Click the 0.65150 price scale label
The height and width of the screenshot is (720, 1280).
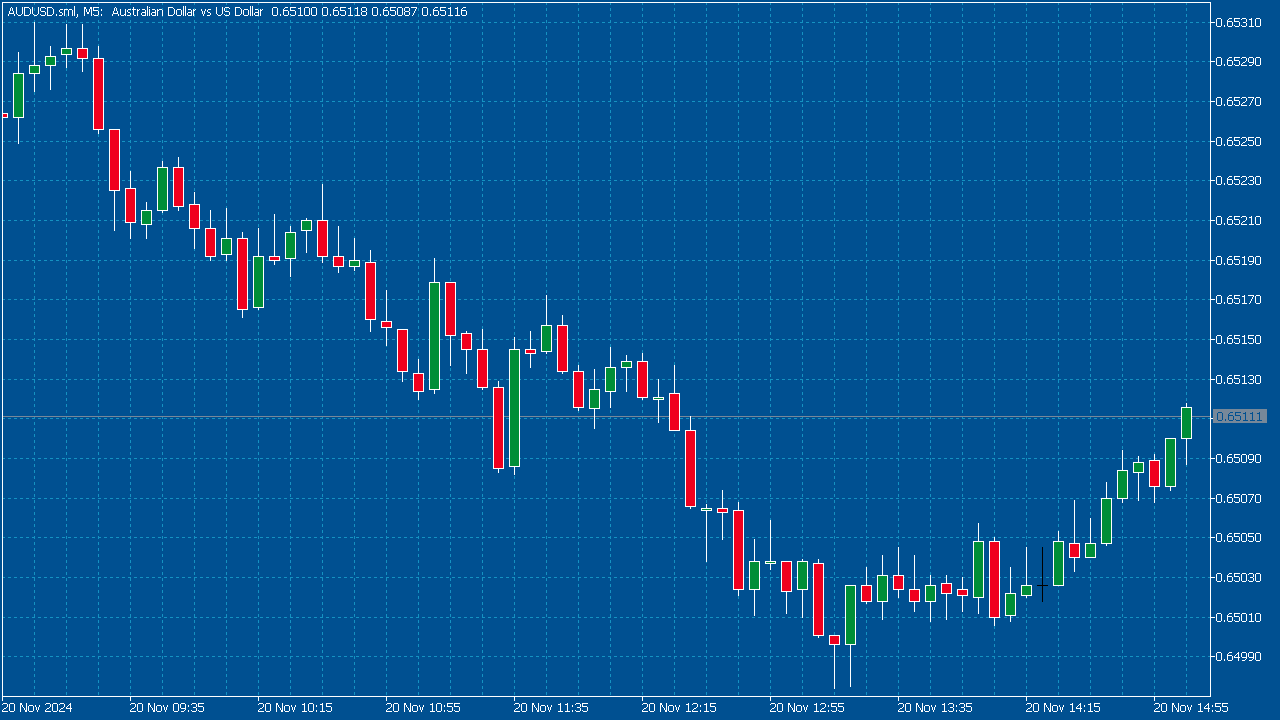tap(1240, 339)
